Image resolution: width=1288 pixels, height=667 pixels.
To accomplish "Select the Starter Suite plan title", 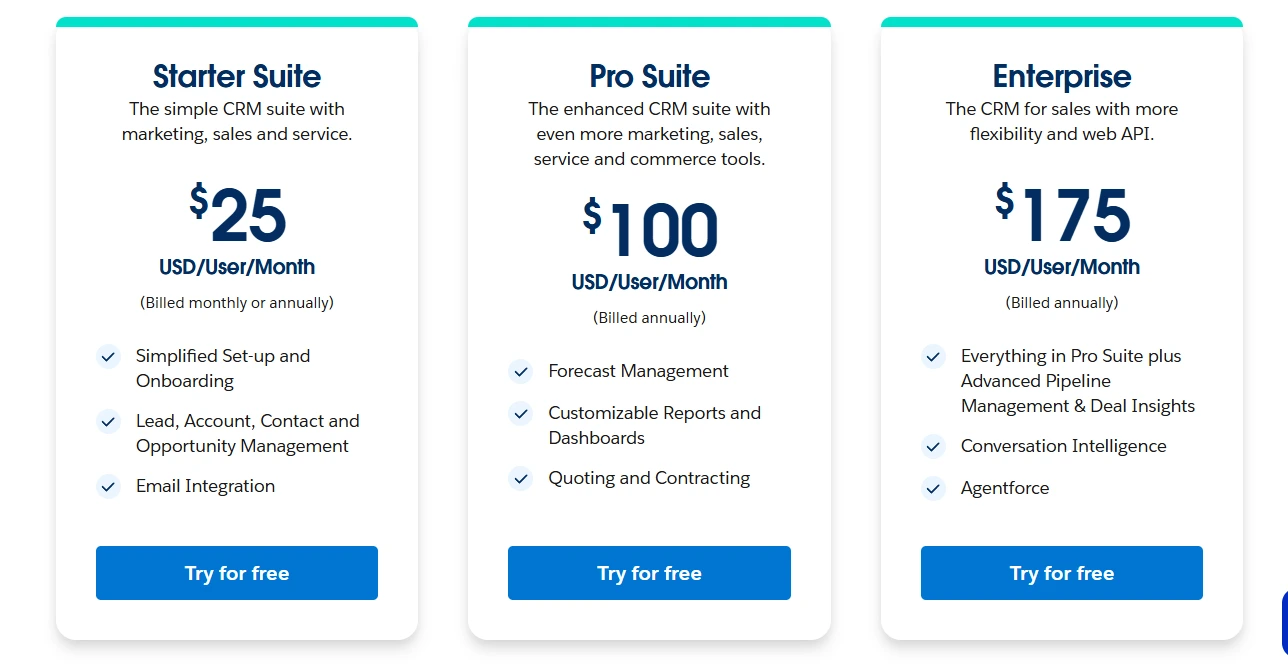I will 236,77.
